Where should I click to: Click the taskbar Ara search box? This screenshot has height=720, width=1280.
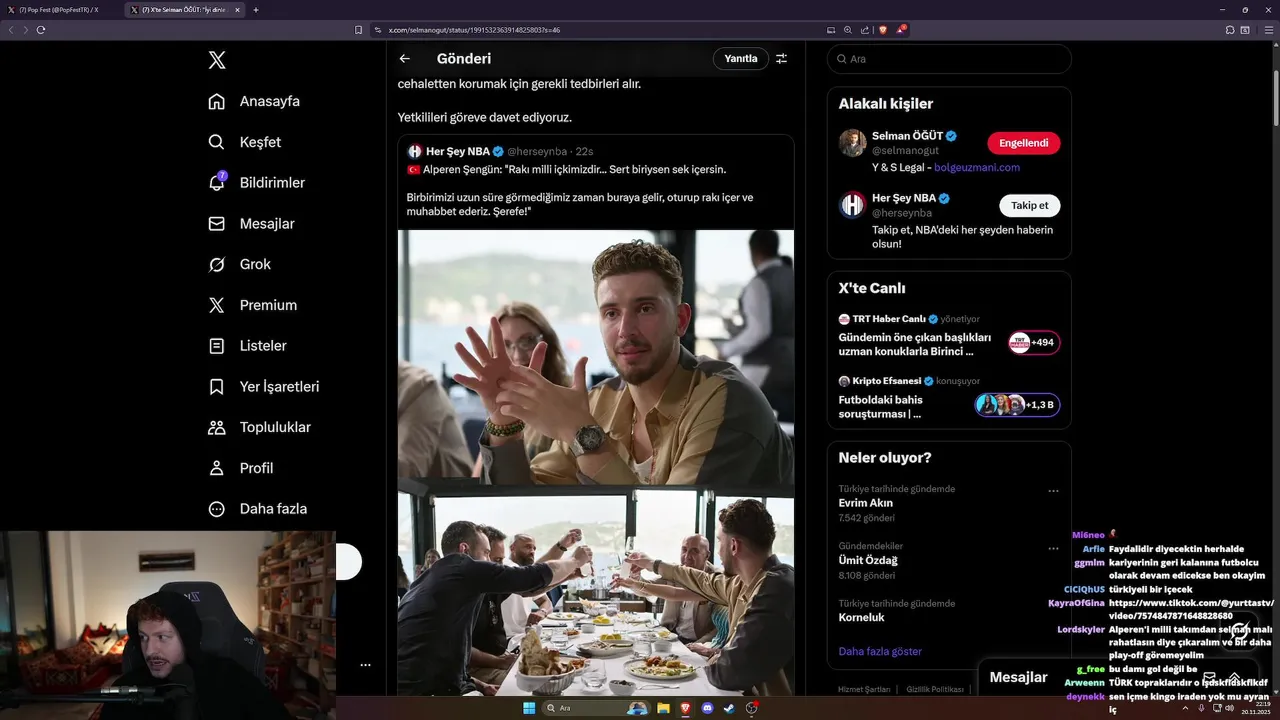[598, 708]
